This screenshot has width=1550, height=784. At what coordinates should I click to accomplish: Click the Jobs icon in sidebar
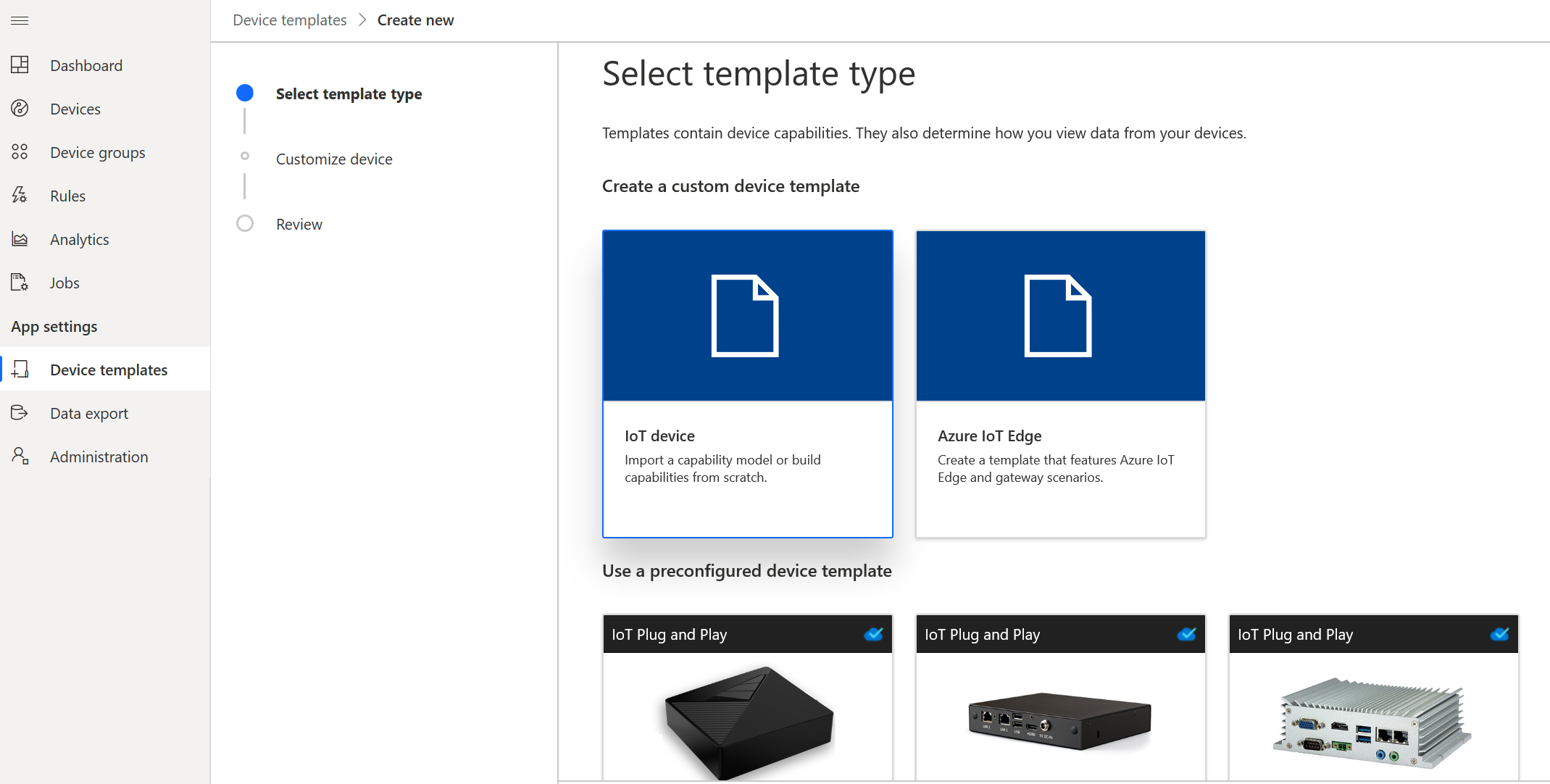20,283
